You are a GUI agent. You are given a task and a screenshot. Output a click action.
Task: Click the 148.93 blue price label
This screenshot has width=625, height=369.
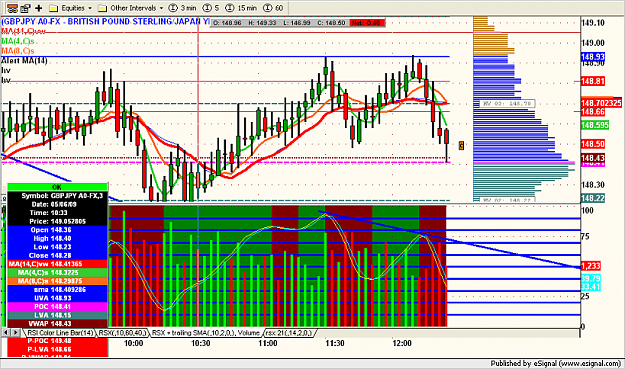click(x=593, y=57)
